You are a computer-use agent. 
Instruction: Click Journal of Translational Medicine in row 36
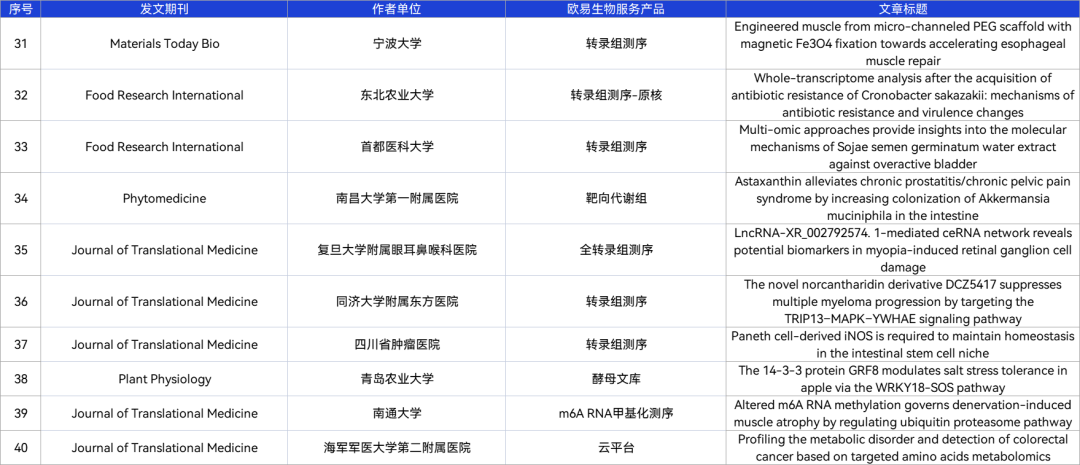165,302
